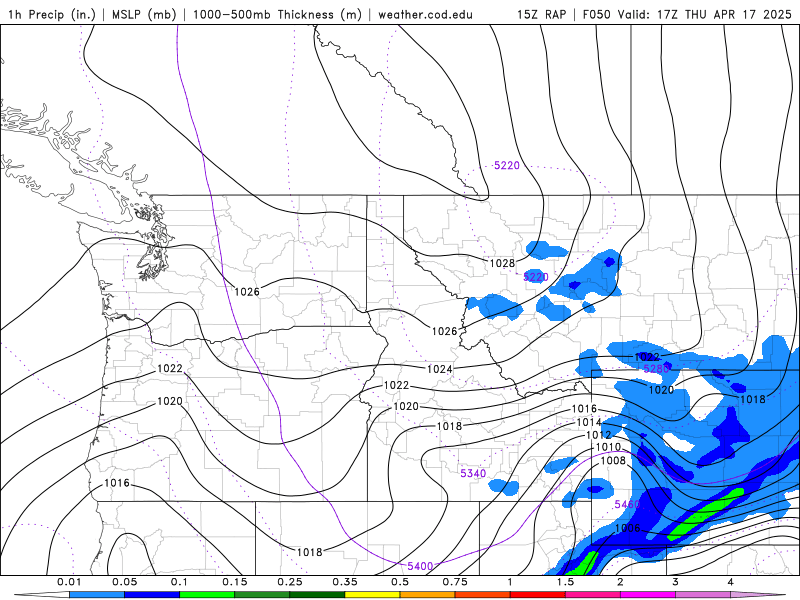The height and width of the screenshot is (600, 800).
Task: Click the 1012 isobar label
Action: click(598, 435)
